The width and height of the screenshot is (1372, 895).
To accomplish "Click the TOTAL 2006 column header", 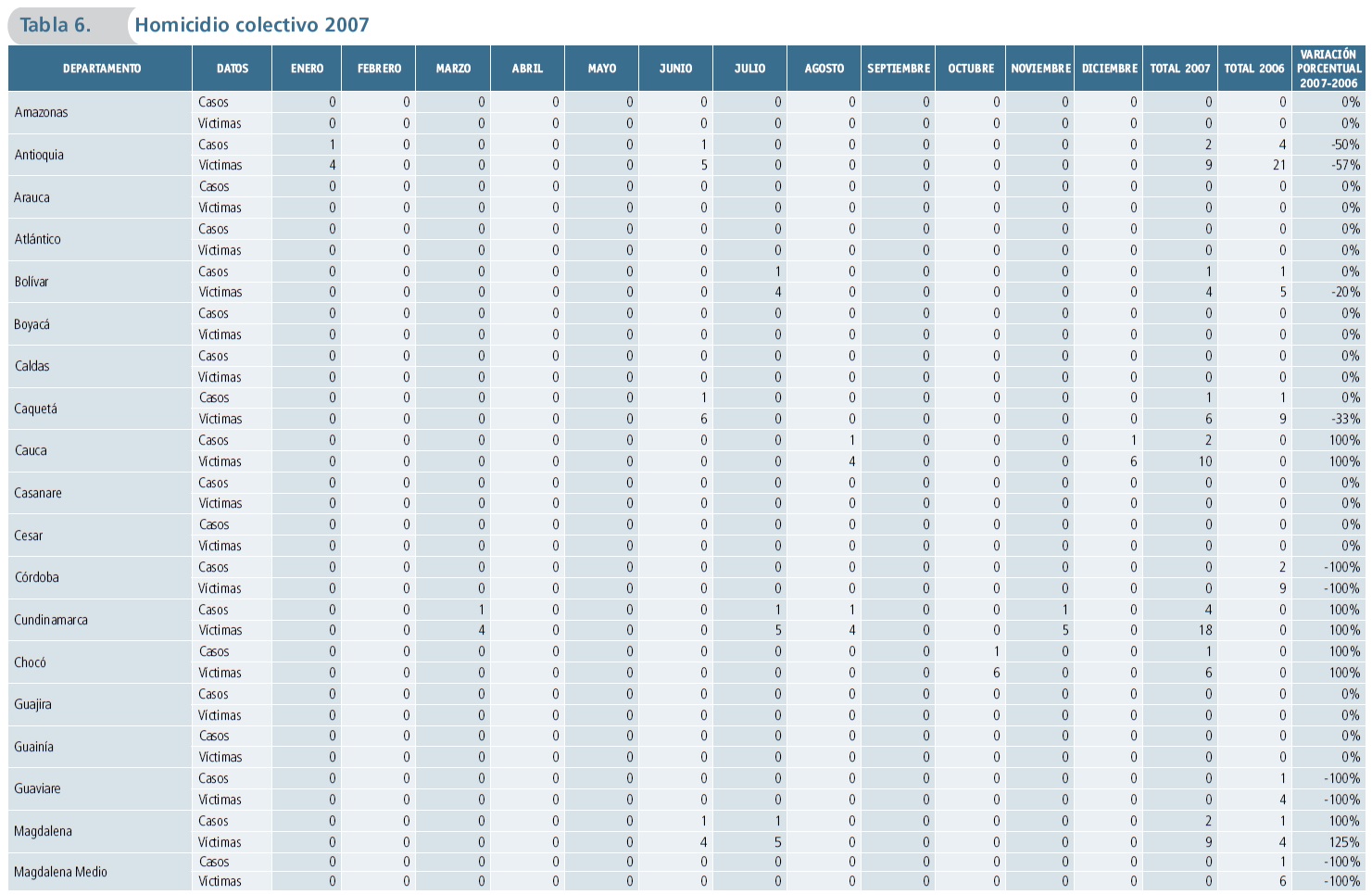I will point(1253,69).
